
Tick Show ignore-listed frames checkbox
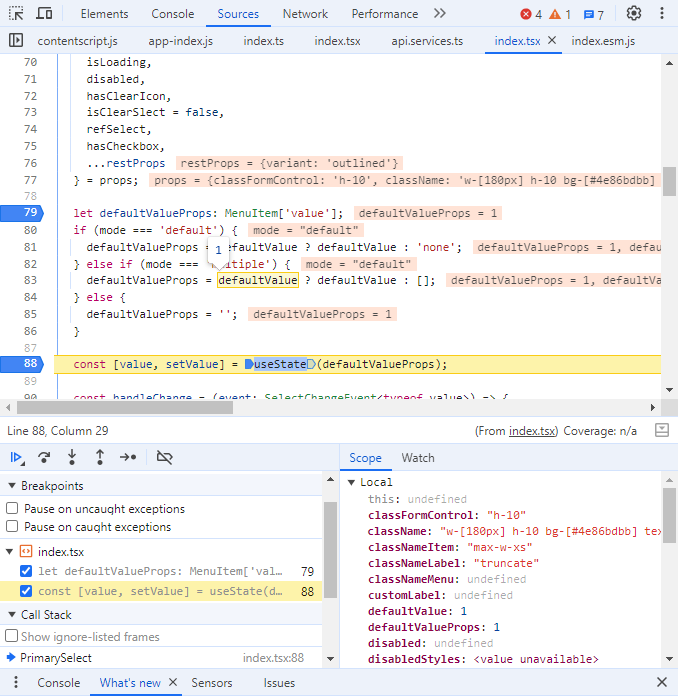(x=12, y=637)
